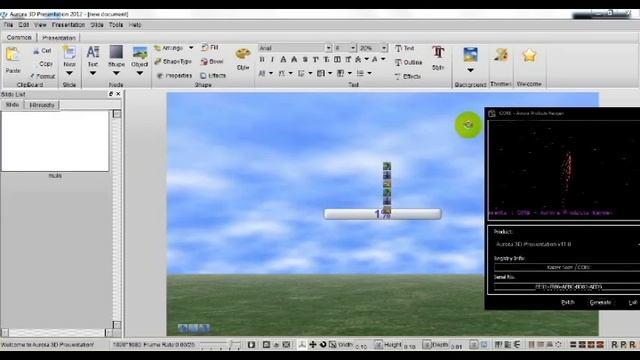This screenshot has height=360, width=640.
Task: Open the Tools menu
Action: (116, 25)
